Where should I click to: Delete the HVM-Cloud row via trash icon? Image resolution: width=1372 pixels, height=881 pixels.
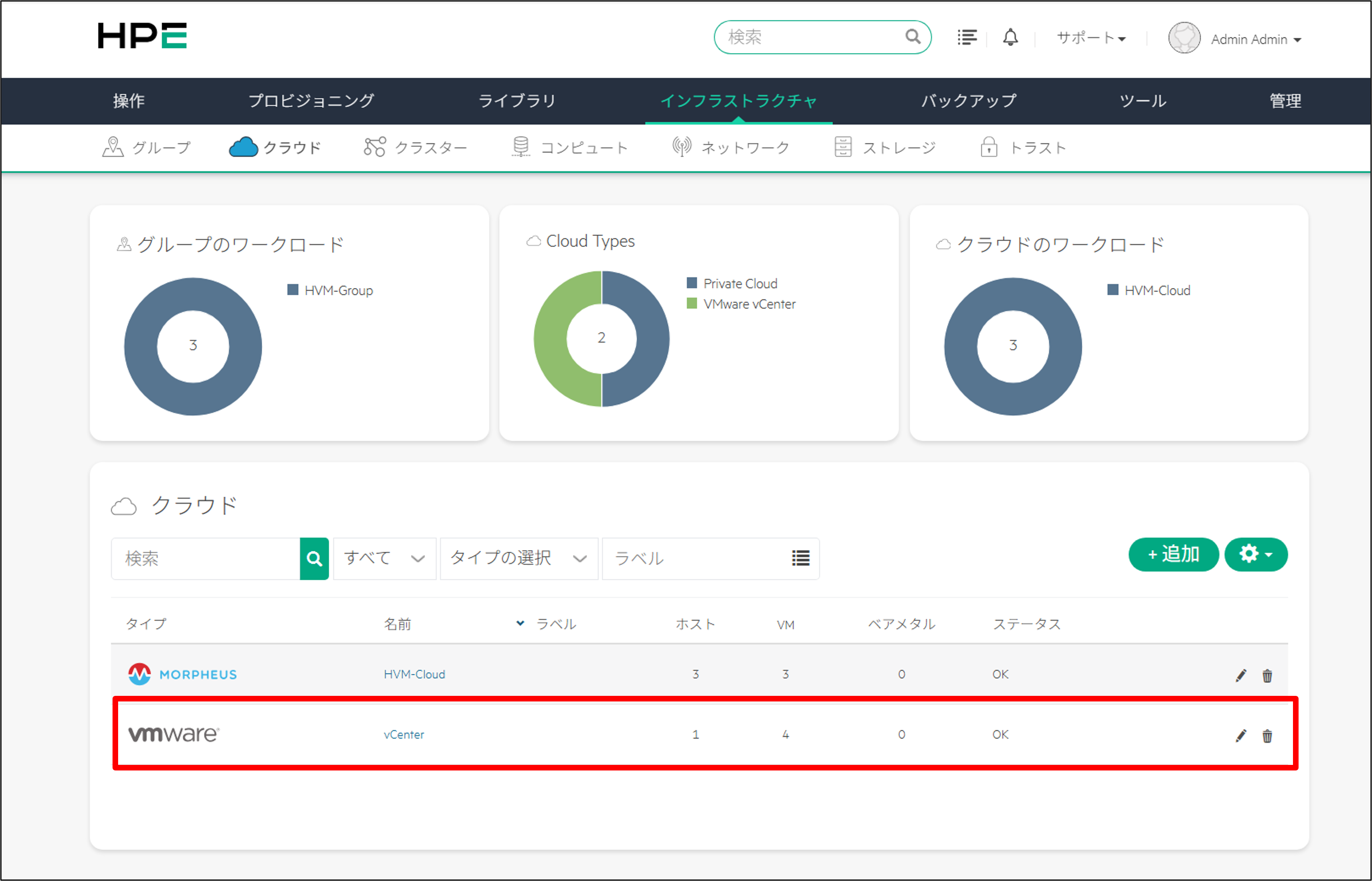1267,676
